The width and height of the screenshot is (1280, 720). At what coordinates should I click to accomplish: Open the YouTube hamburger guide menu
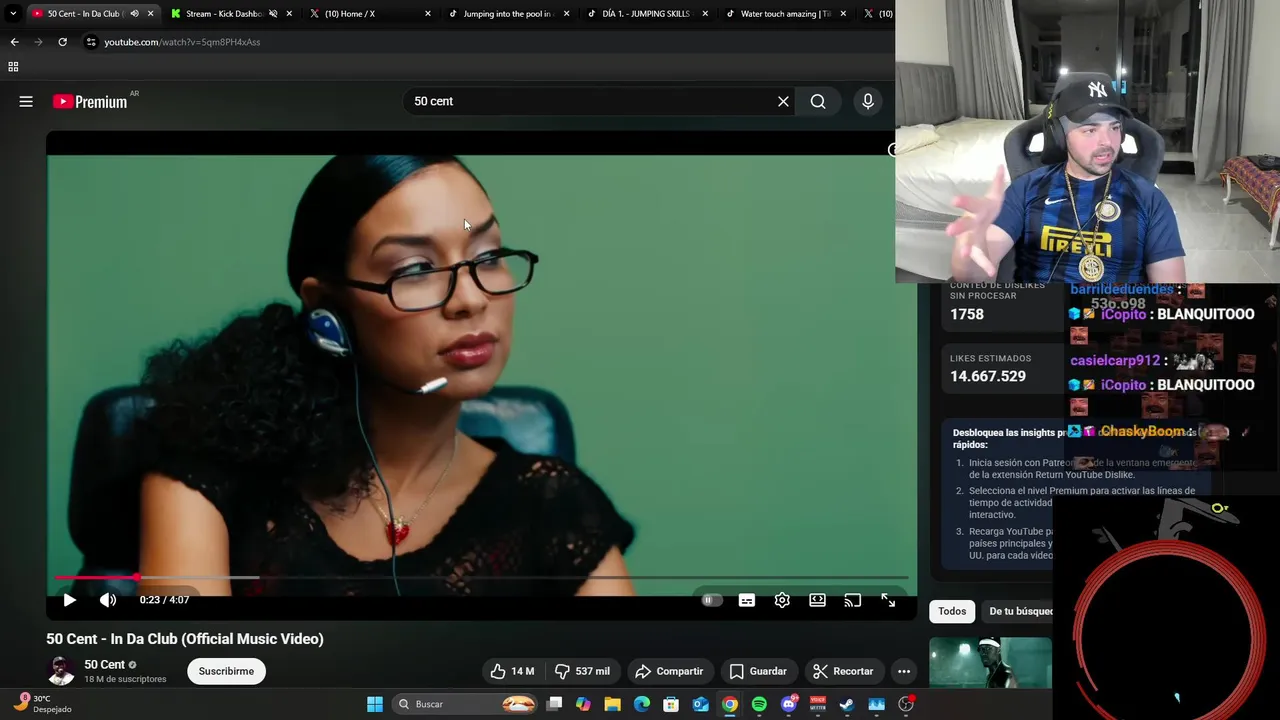(x=26, y=101)
